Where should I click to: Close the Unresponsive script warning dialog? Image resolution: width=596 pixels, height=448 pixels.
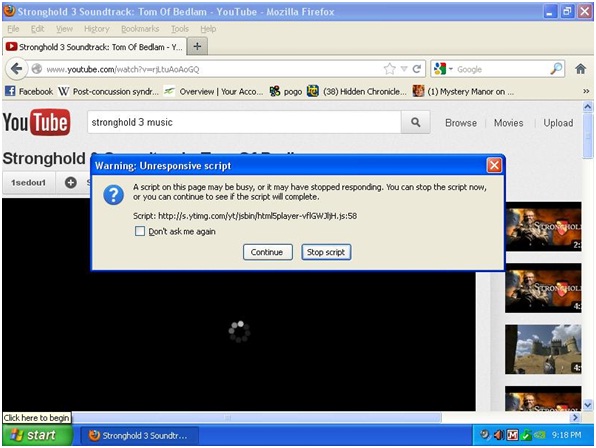(x=494, y=165)
